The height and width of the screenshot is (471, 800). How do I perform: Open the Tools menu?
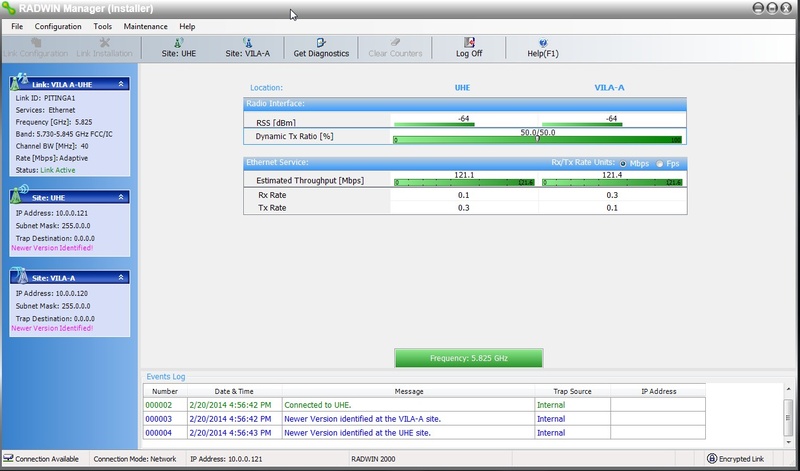point(103,27)
